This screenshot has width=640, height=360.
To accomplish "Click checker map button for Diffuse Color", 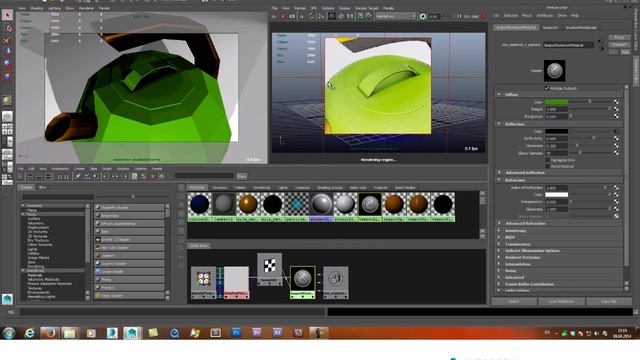I will coord(616,102).
